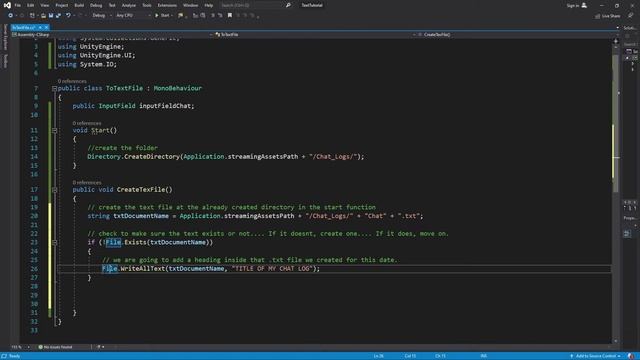Open the Tools menu
The height and width of the screenshot is (360, 640).
coord(147,5)
